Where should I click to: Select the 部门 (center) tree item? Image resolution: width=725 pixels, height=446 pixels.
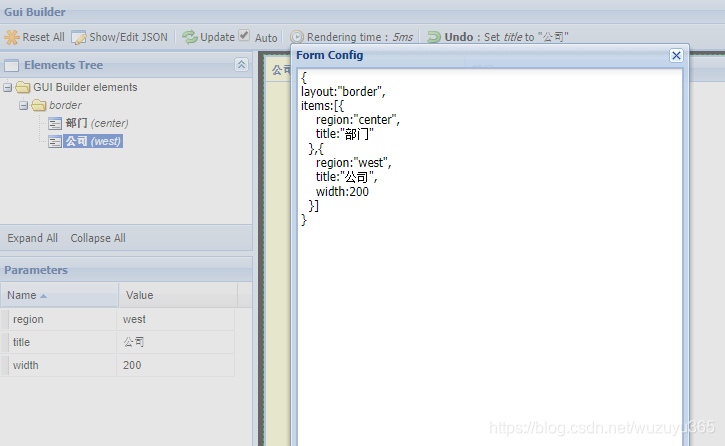(x=97, y=123)
